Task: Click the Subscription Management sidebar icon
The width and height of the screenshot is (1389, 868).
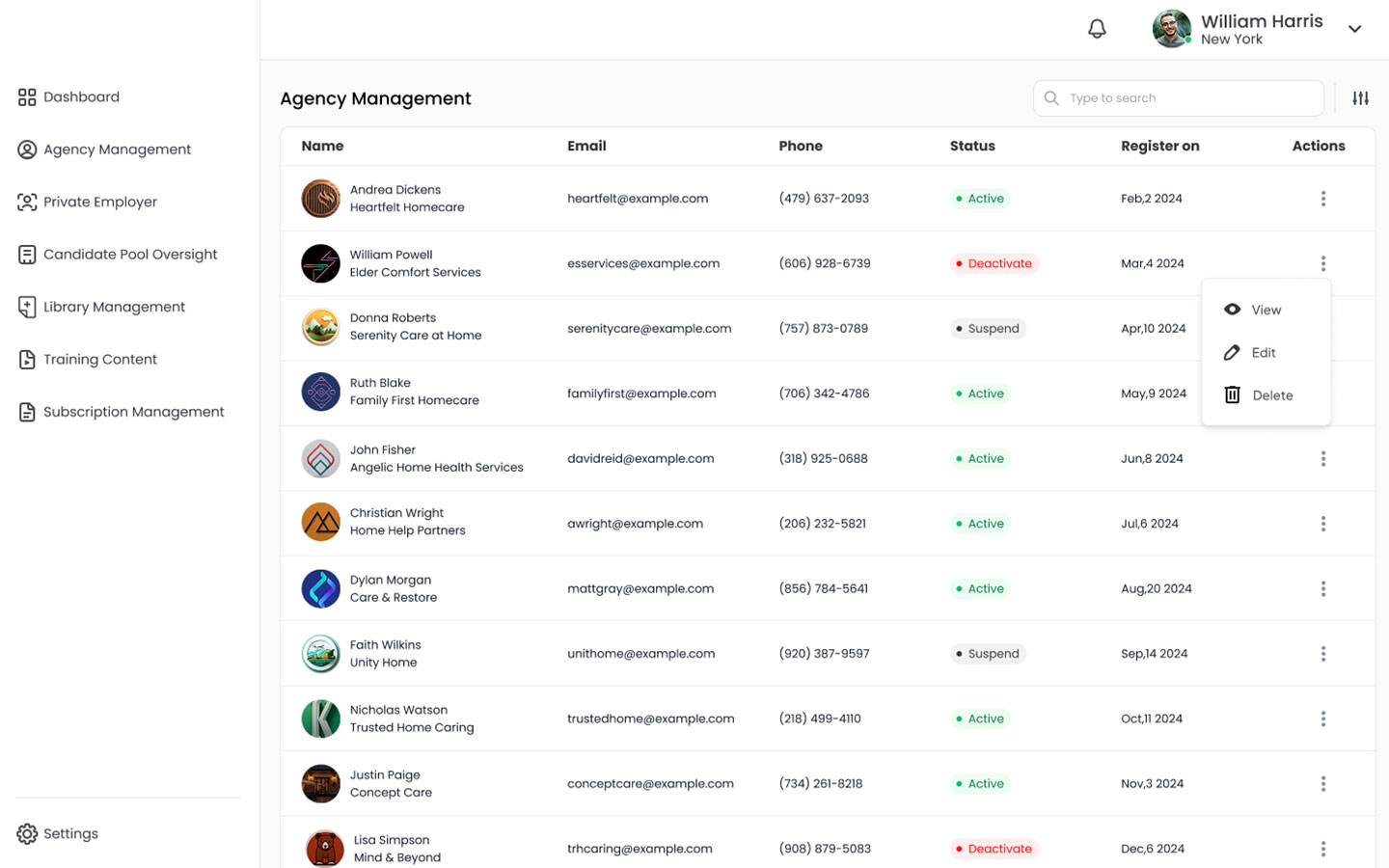Action: [27, 412]
